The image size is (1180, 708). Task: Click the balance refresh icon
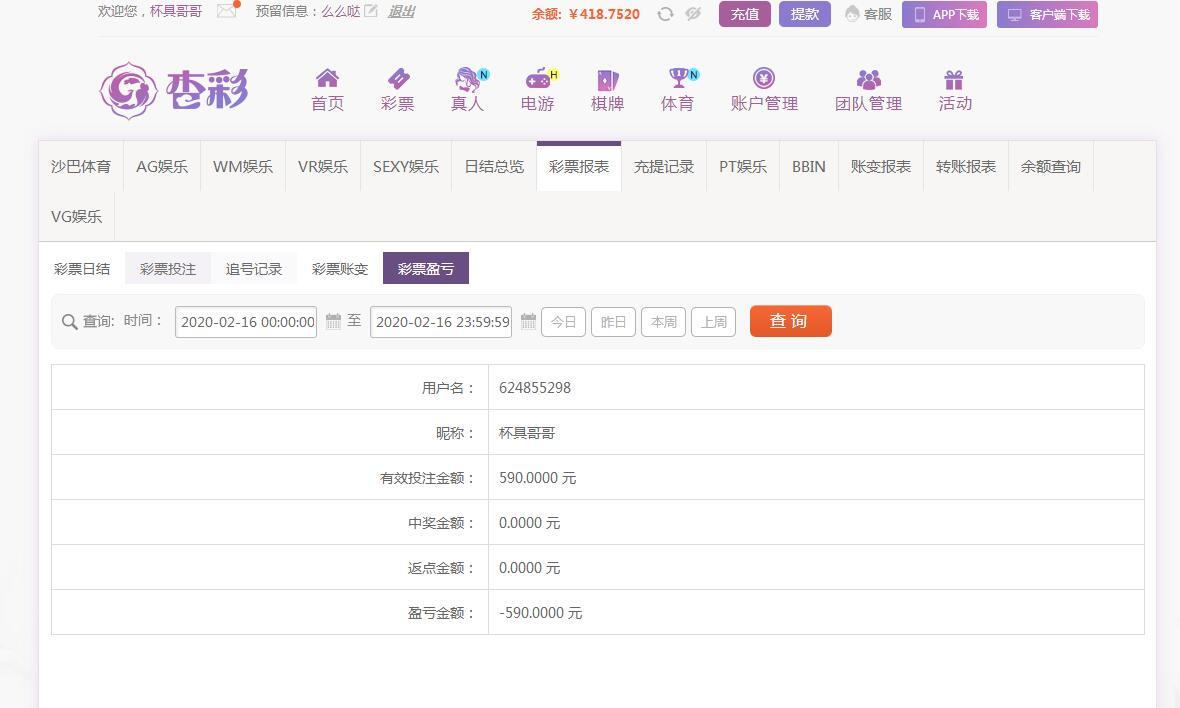(665, 14)
